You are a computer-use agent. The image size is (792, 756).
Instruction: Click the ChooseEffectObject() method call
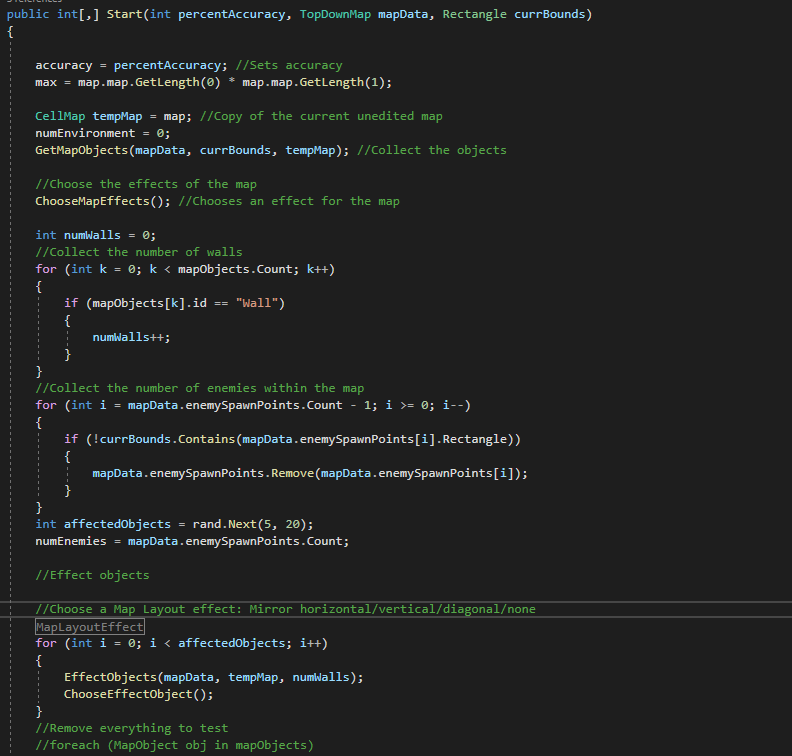tap(138, 694)
